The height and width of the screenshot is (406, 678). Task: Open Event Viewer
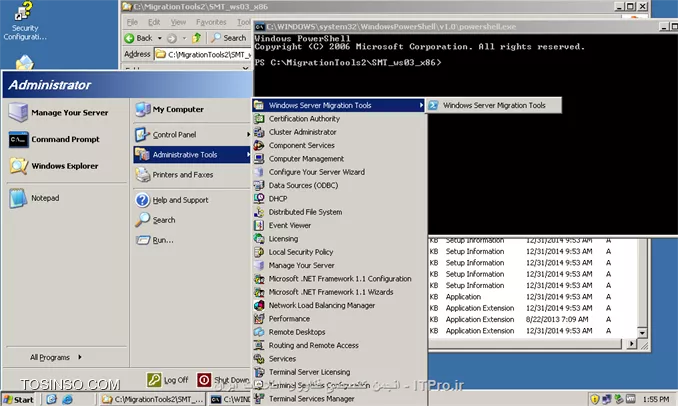[290, 225]
